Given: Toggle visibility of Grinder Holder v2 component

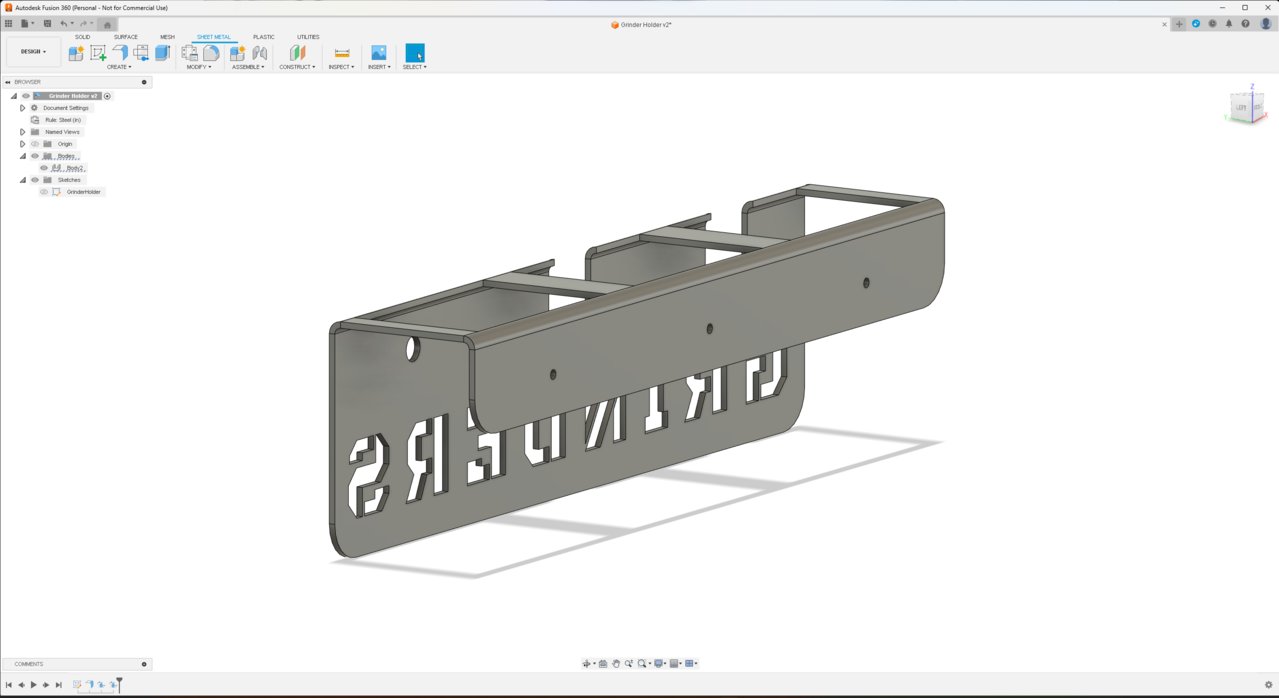Looking at the screenshot, I should tap(26, 96).
